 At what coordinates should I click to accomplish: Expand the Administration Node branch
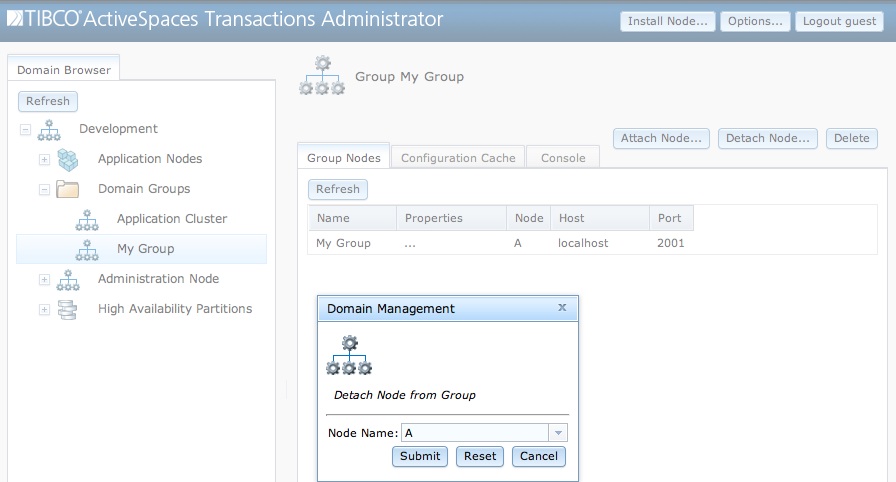tap(44, 279)
